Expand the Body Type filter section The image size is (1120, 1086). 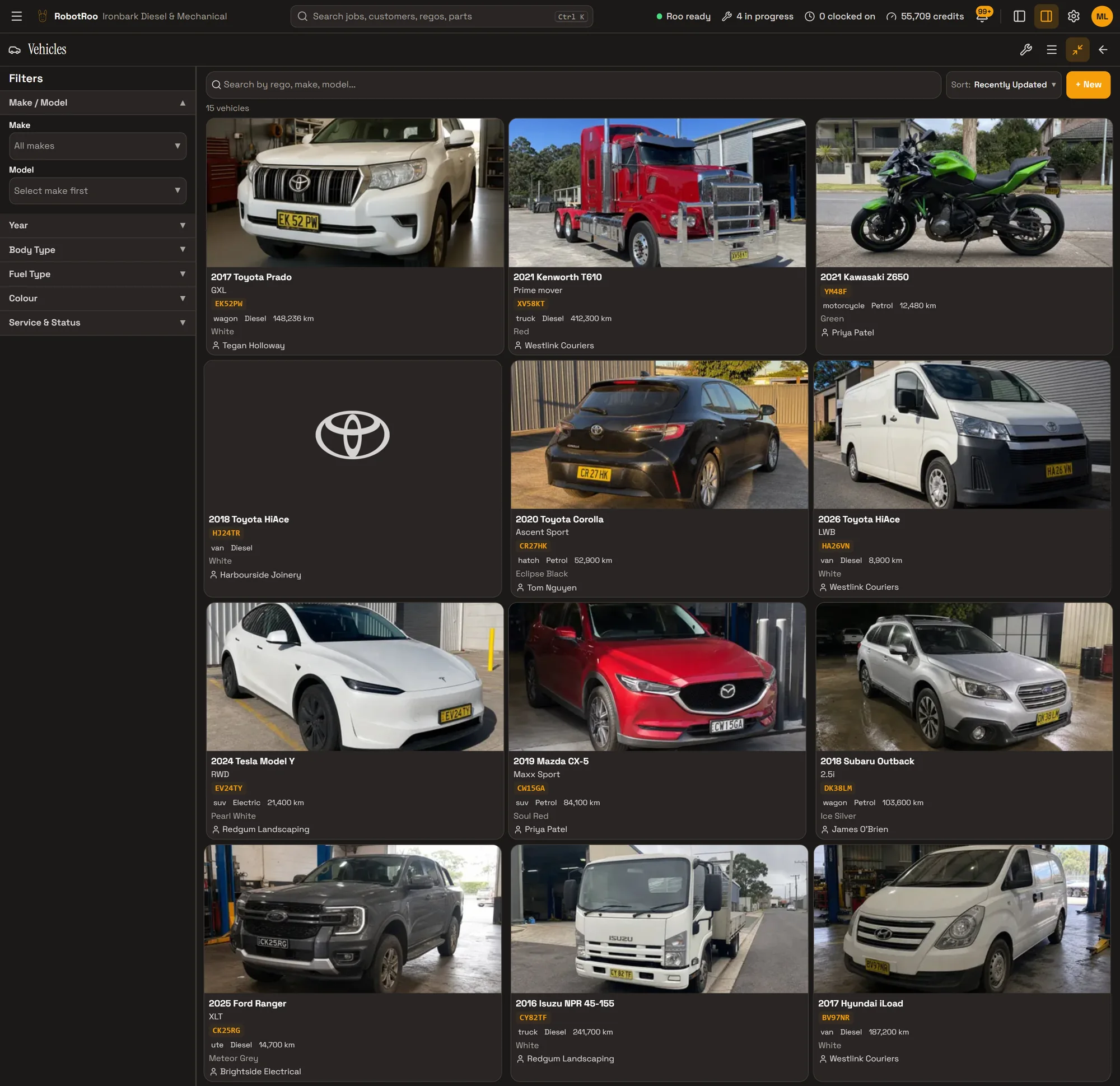coord(97,250)
